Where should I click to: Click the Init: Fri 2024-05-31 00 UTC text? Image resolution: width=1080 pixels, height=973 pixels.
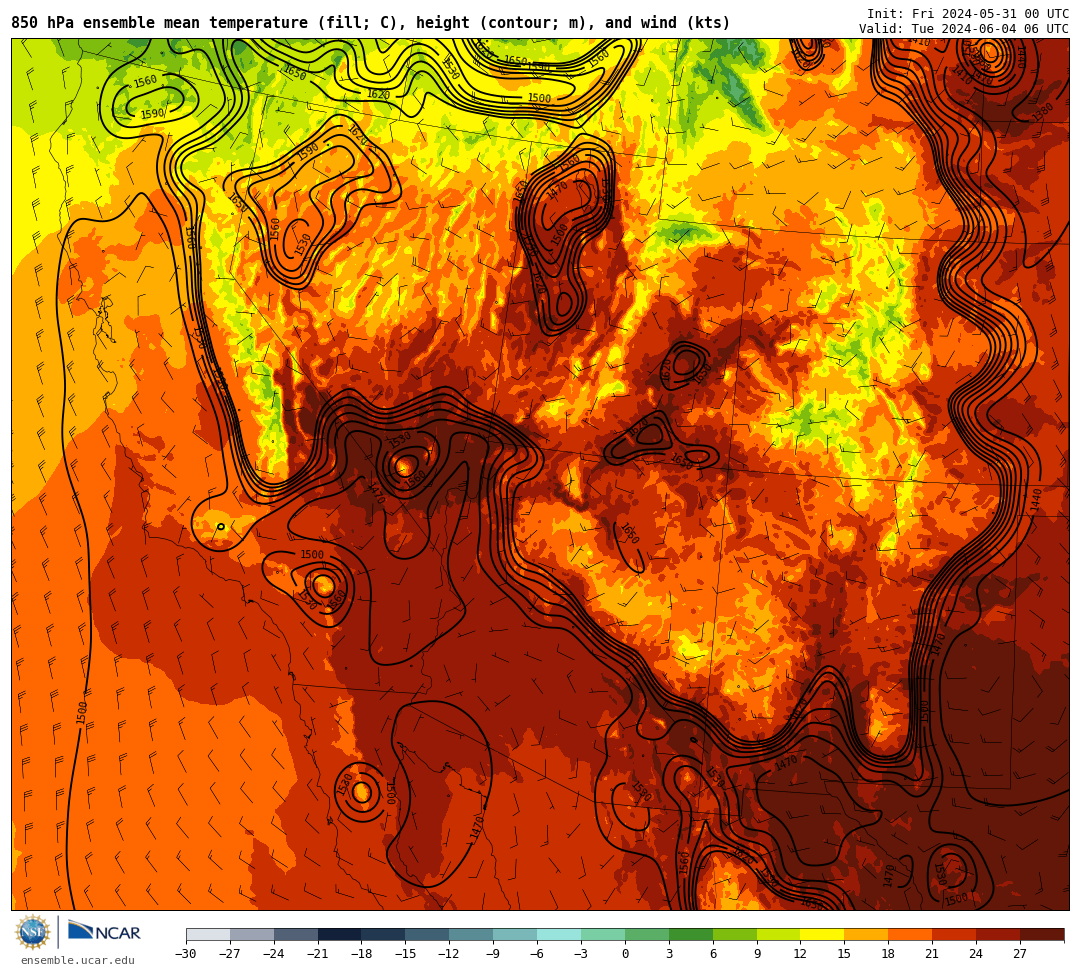point(968,14)
